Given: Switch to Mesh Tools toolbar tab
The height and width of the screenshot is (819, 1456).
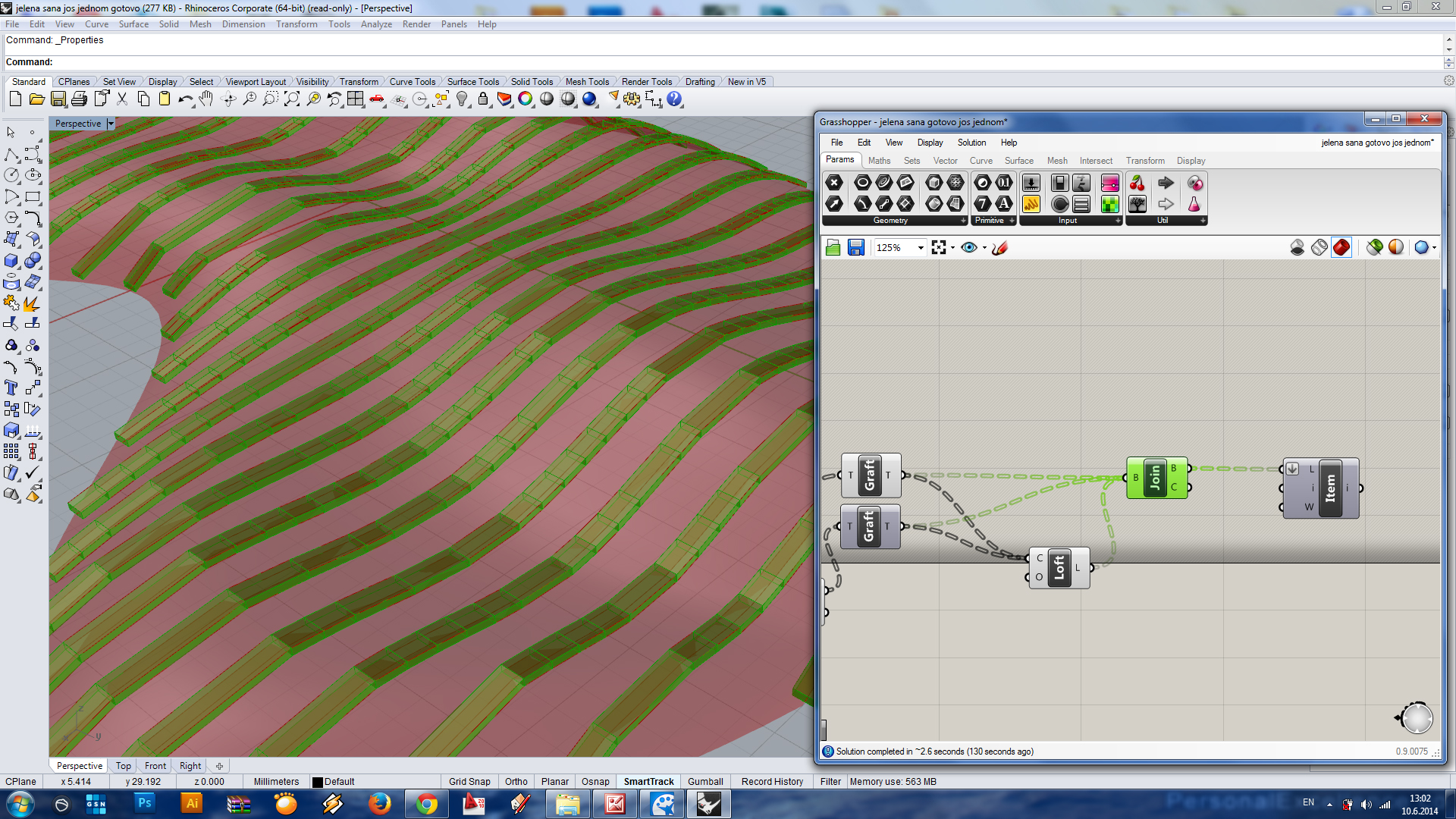Looking at the screenshot, I should (x=587, y=82).
